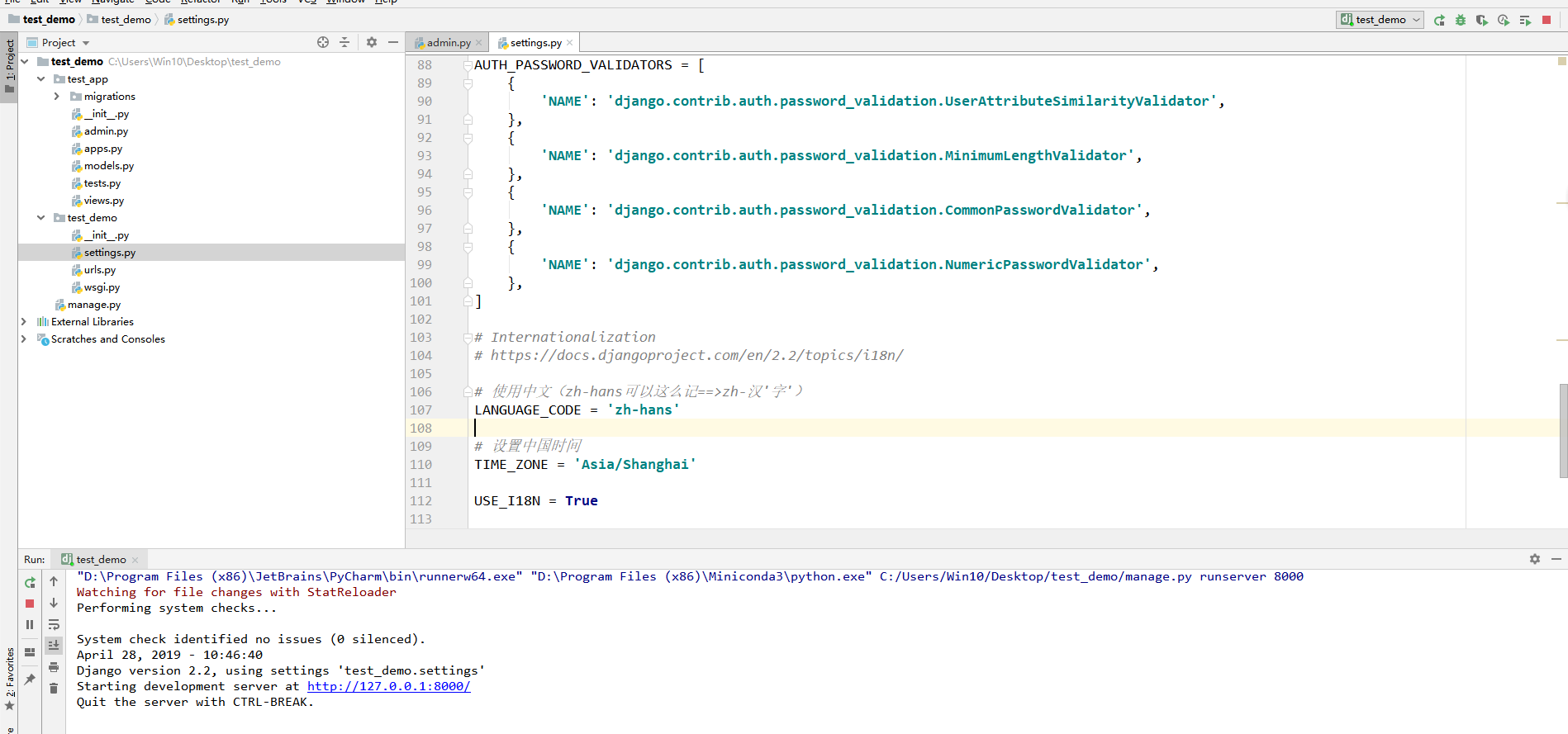The height and width of the screenshot is (734, 1568).
Task: Toggle the 1: Project side tool tab
Action: 9,69
